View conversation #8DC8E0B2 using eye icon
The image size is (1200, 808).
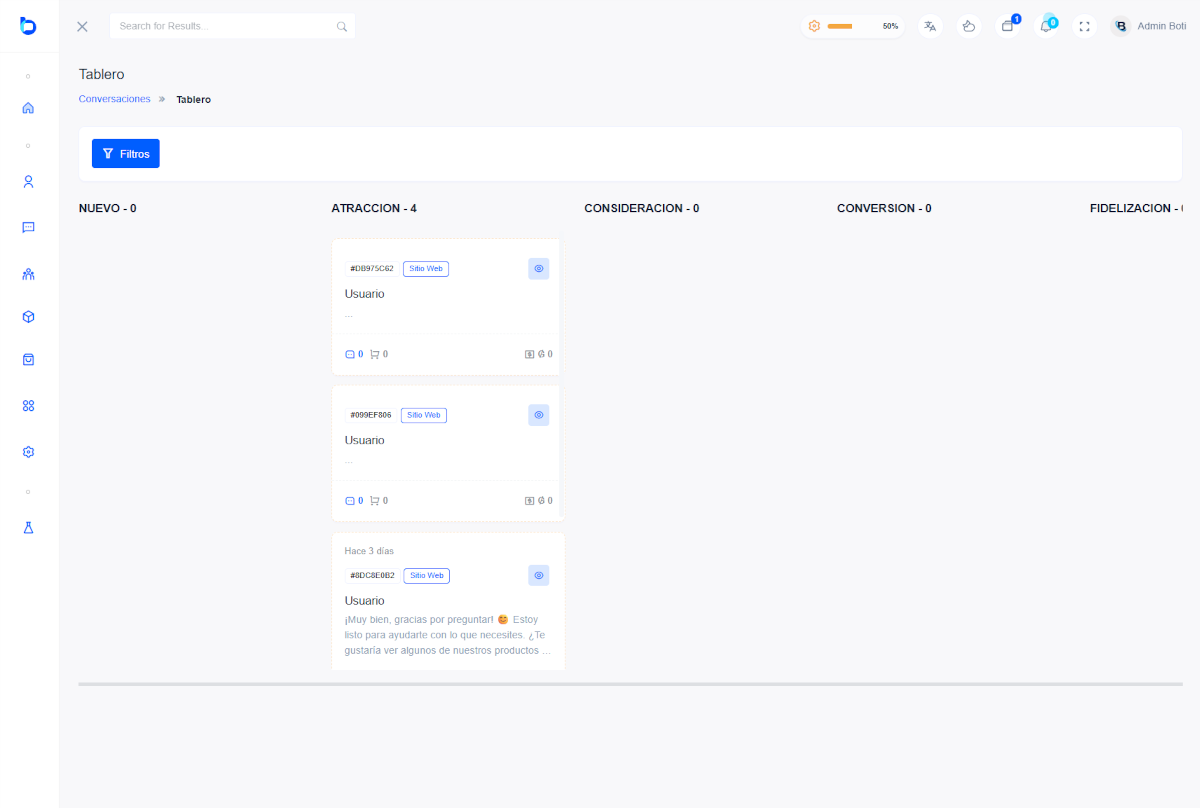click(538, 575)
